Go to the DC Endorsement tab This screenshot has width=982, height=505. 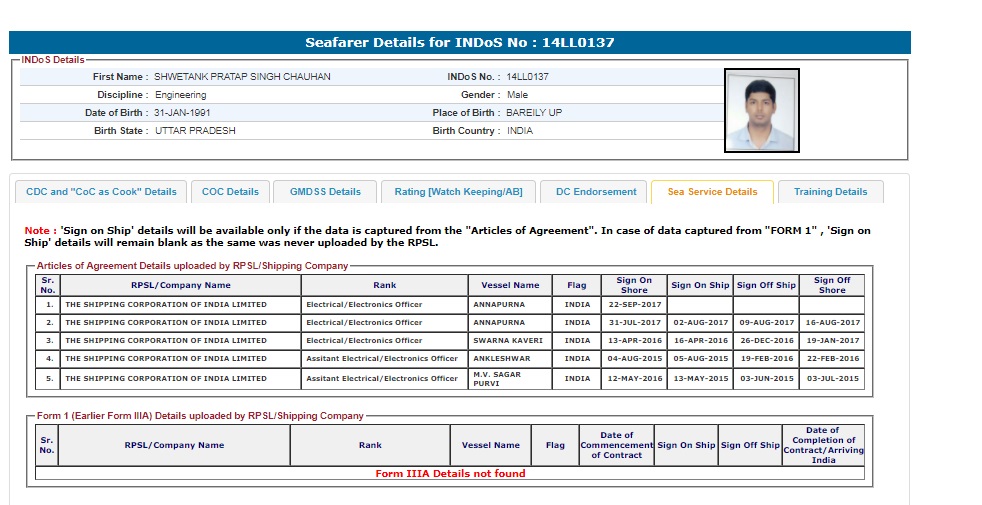596,192
